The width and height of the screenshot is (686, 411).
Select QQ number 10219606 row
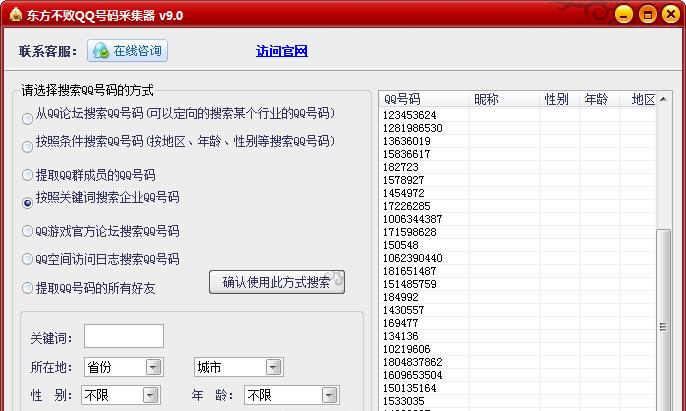click(x=518, y=349)
